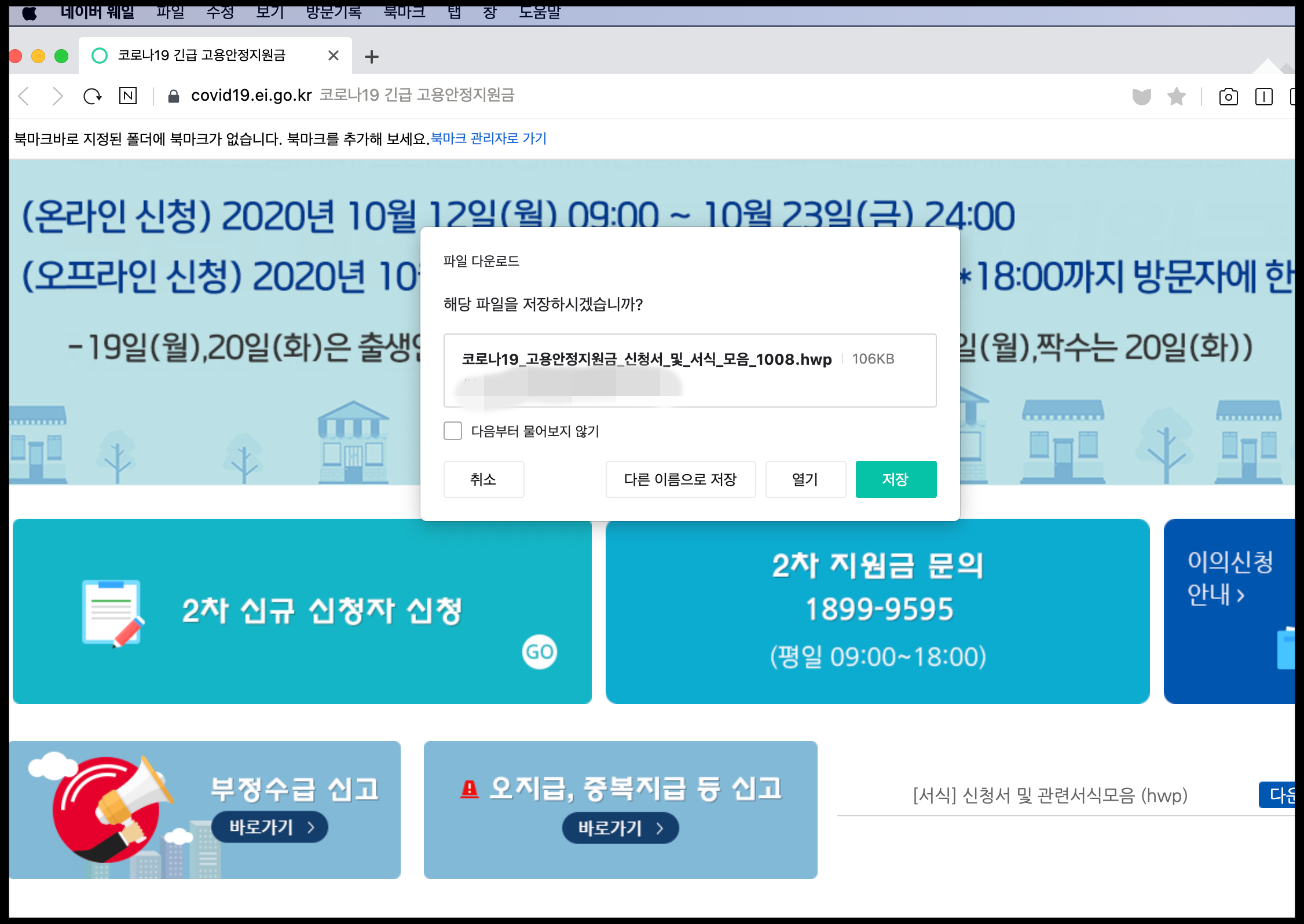
Task: Open the 북마크 관리자로 가기 link
Action: (488, 138)
